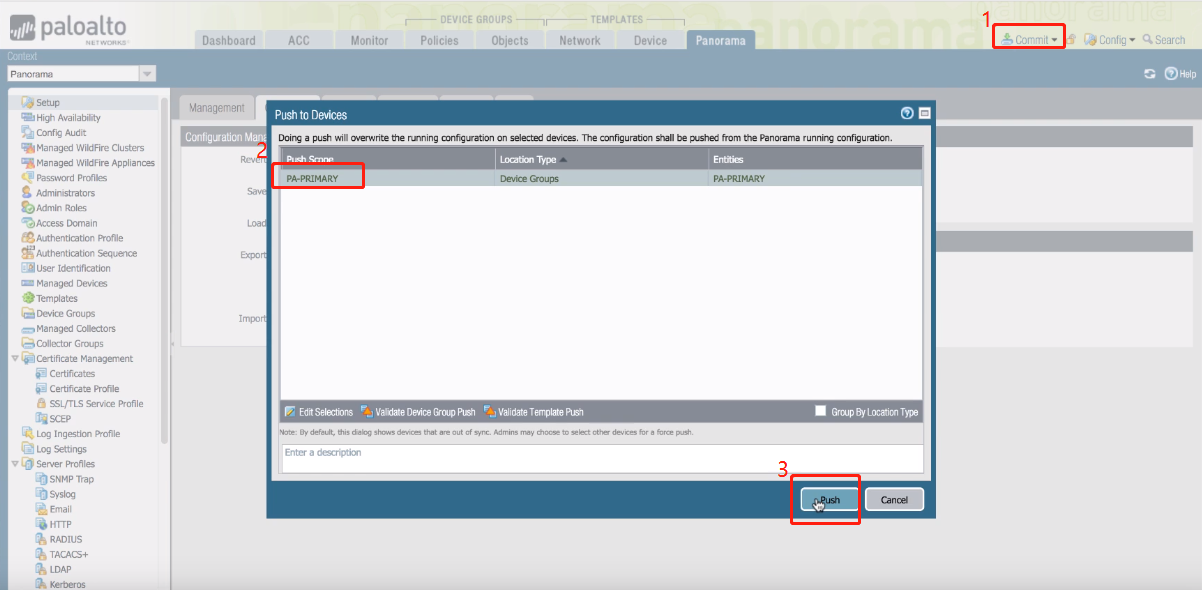Collapse the Server Profiles tree node
Image resolution: width=1202 pixels, height=590 pixels.
pos(14,464)
